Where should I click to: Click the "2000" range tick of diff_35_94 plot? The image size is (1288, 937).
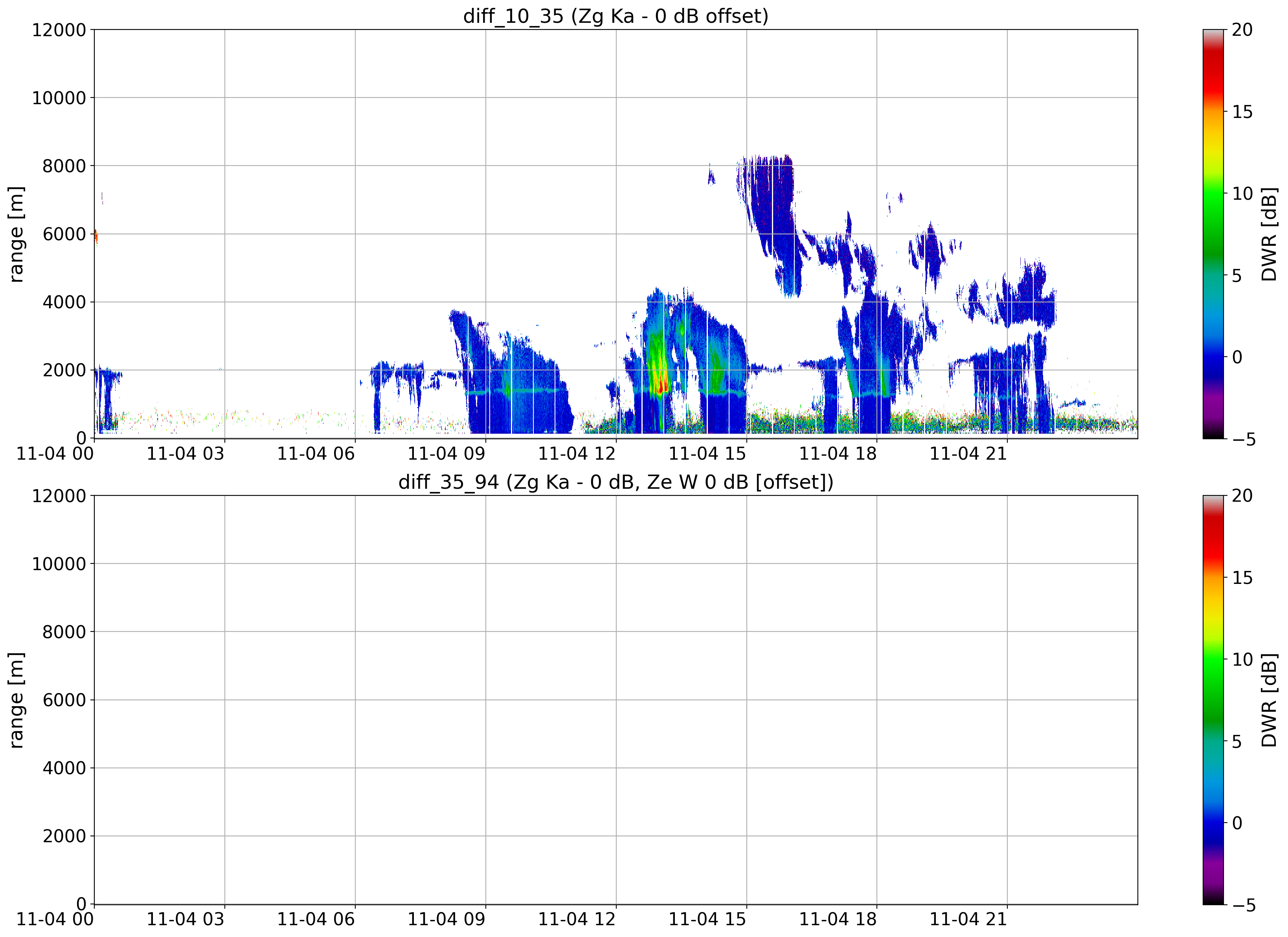[x=64, y=836]
